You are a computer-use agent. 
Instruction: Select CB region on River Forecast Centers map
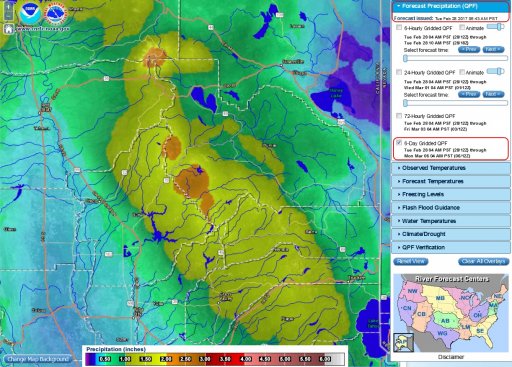(421, 314)
